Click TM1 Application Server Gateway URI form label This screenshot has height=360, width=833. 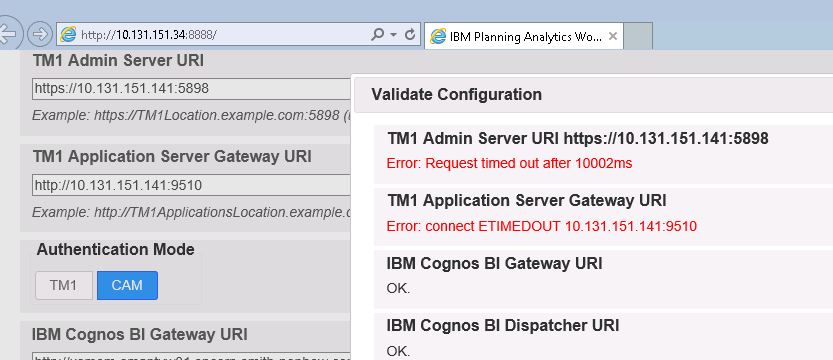coord(172,157)
